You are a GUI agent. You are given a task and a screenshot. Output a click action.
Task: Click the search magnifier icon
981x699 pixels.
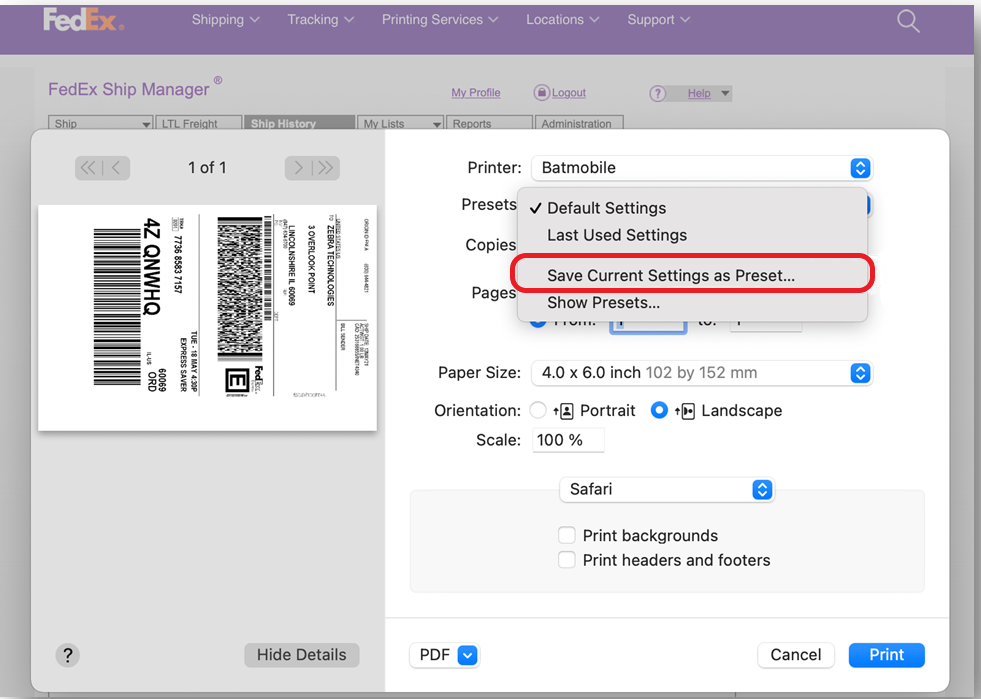point(907,20)
